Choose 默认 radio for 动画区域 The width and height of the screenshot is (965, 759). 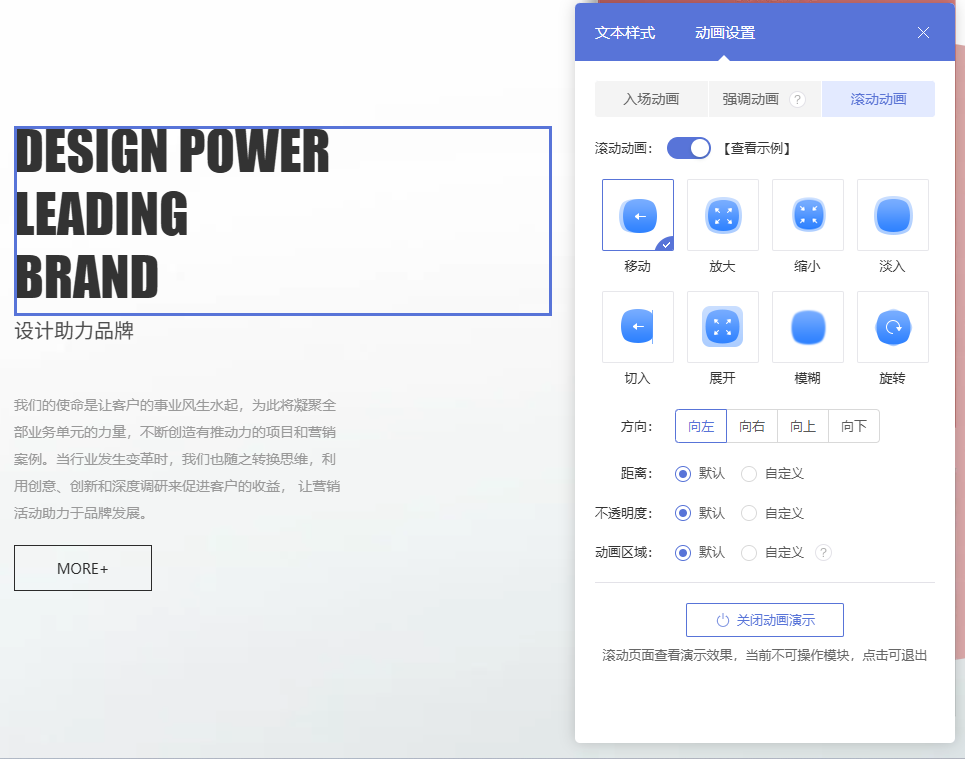tap(683, 552)
